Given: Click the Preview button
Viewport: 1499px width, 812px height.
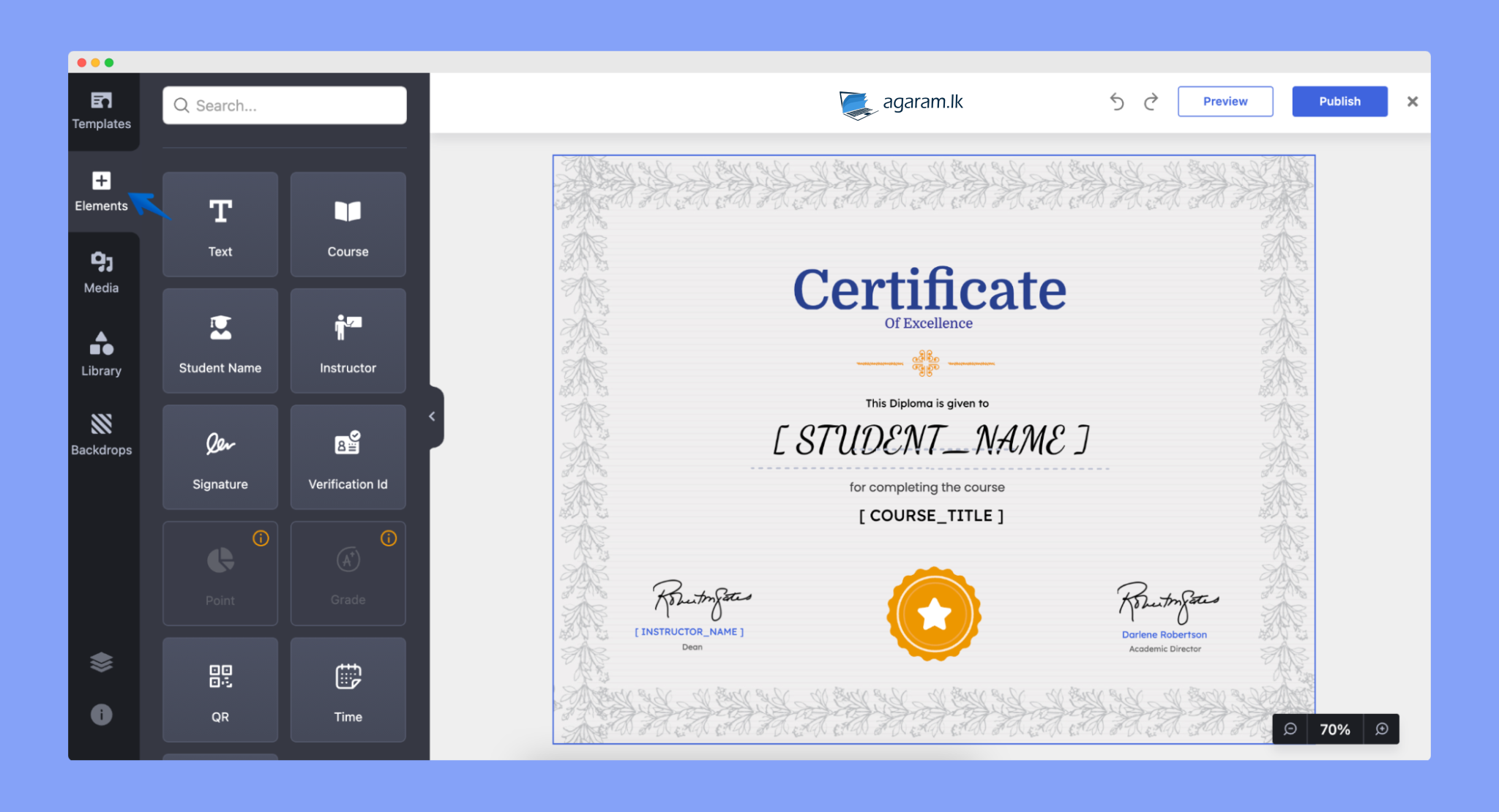Looking at the screenshot, I should tap(1225, 102).
